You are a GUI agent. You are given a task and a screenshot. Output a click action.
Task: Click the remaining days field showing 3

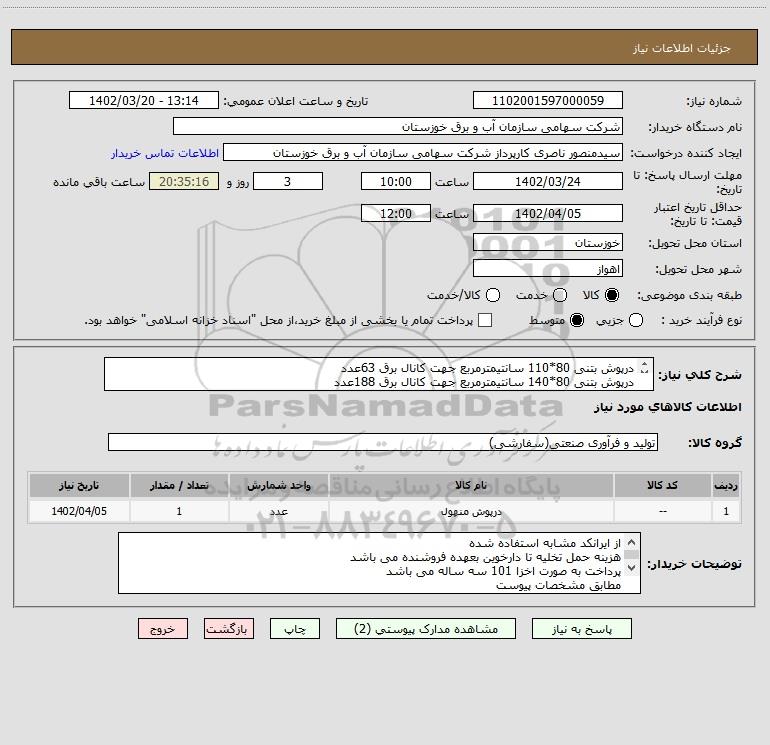pos(288,181)
